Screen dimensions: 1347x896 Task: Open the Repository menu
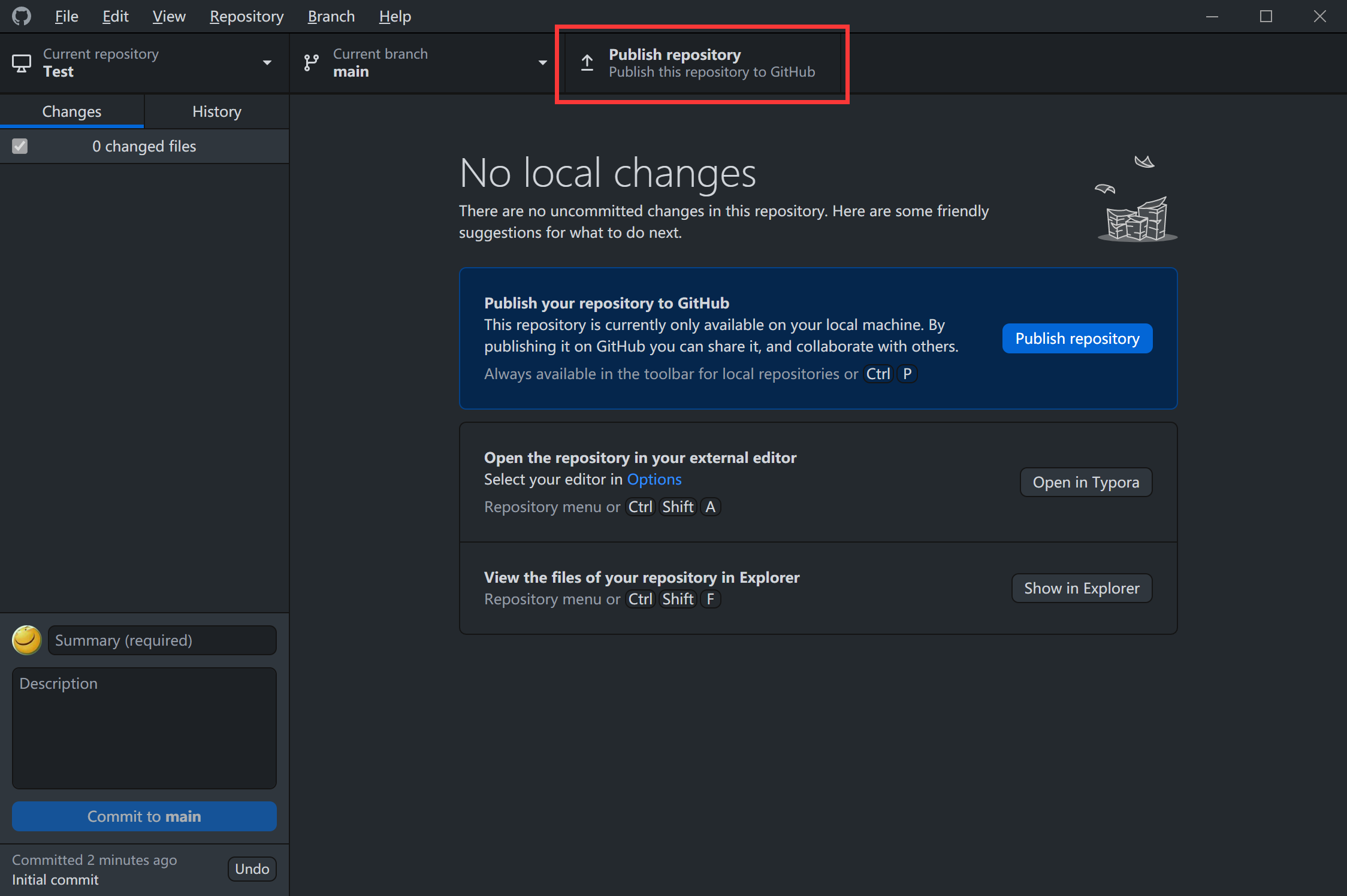246,16
